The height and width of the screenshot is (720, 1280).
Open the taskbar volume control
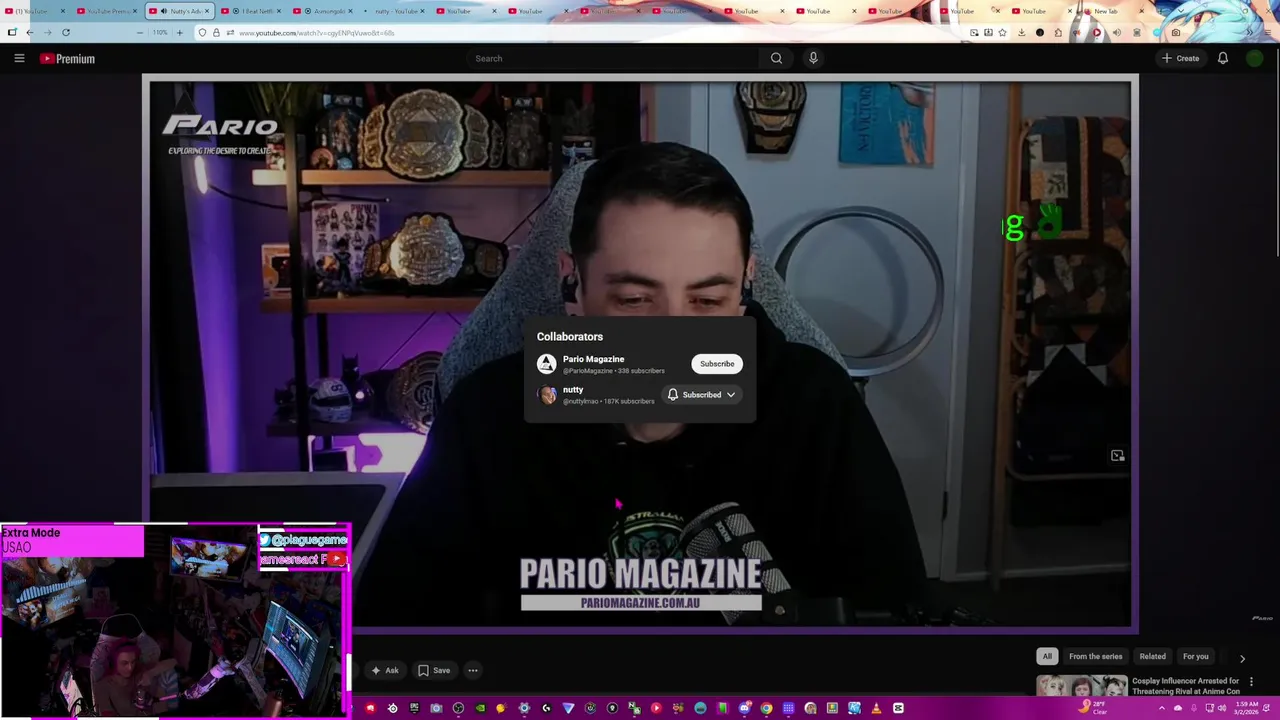point(1222,708)
